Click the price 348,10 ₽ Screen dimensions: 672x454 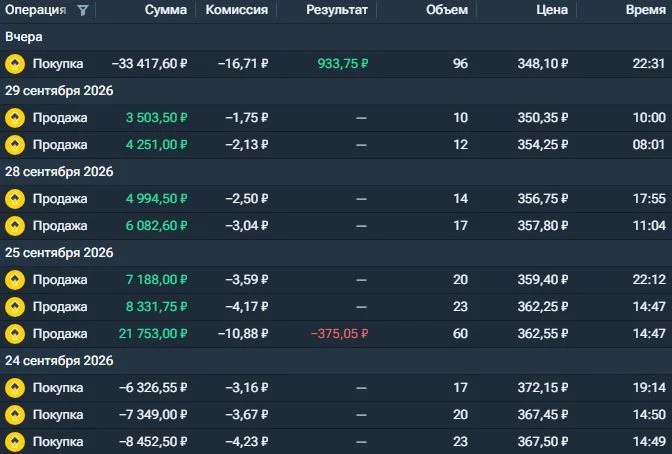[543, 64]
